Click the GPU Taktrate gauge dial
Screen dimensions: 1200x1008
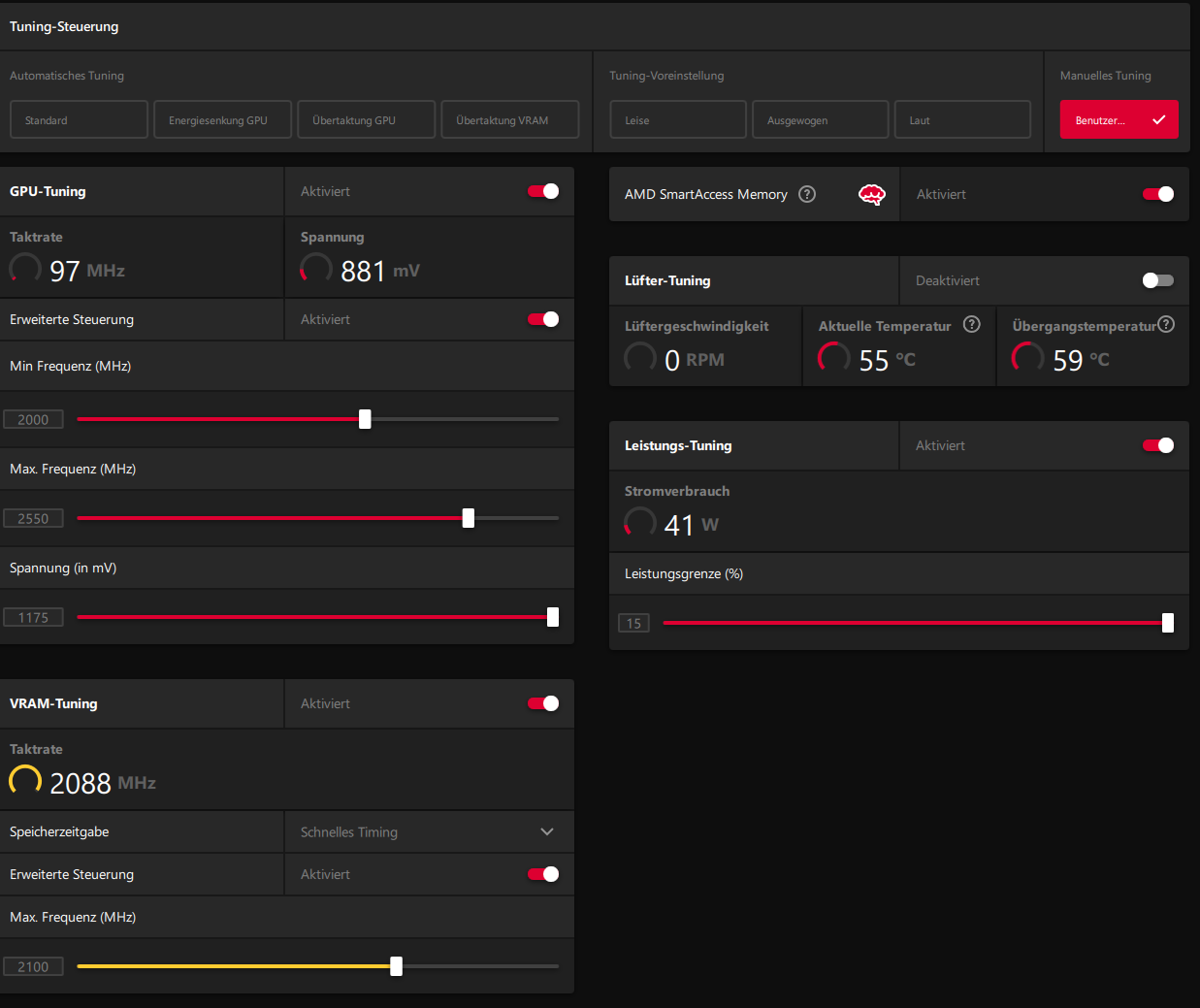25,269
